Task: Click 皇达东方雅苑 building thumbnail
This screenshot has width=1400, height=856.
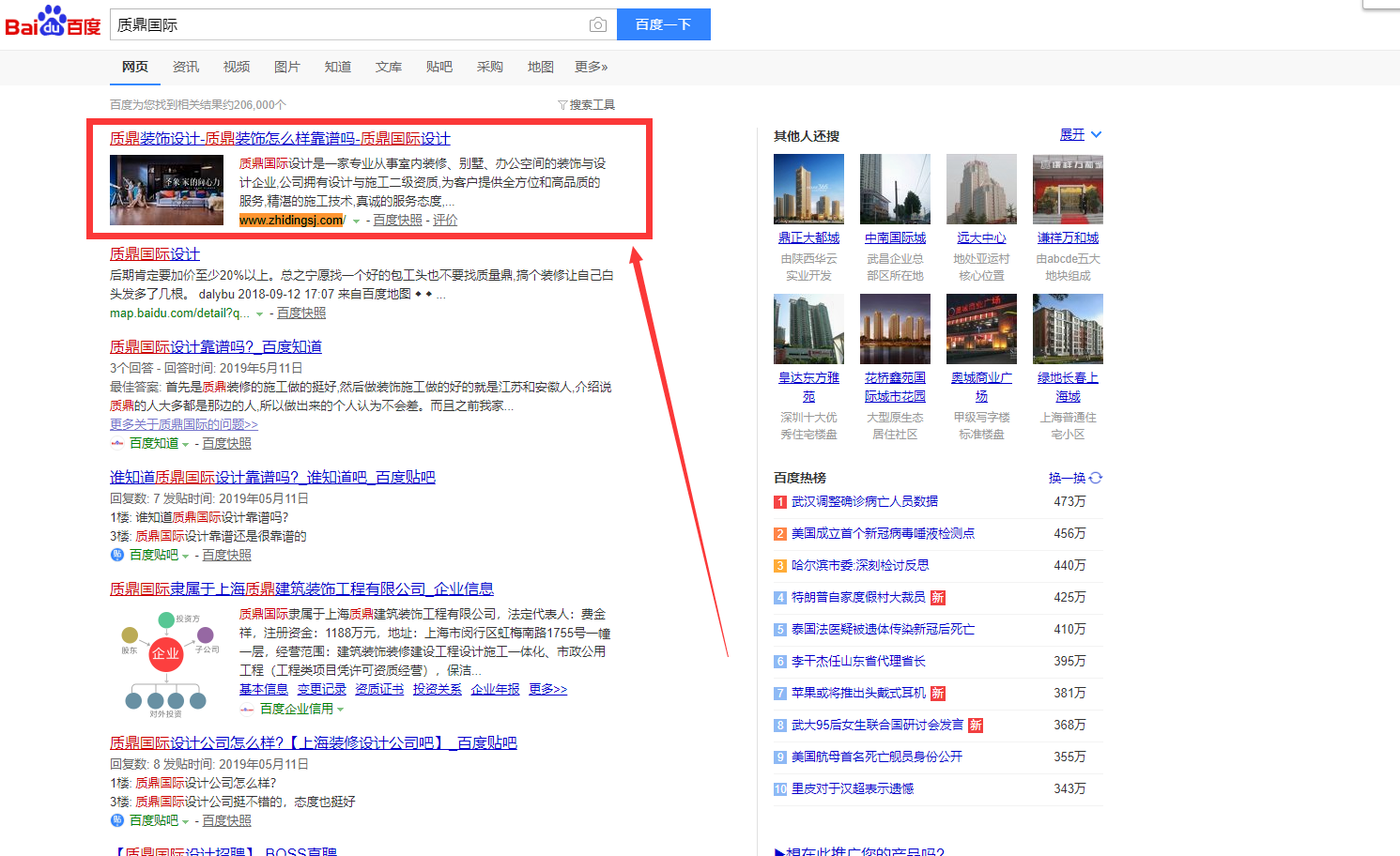Action: (808, 329)
